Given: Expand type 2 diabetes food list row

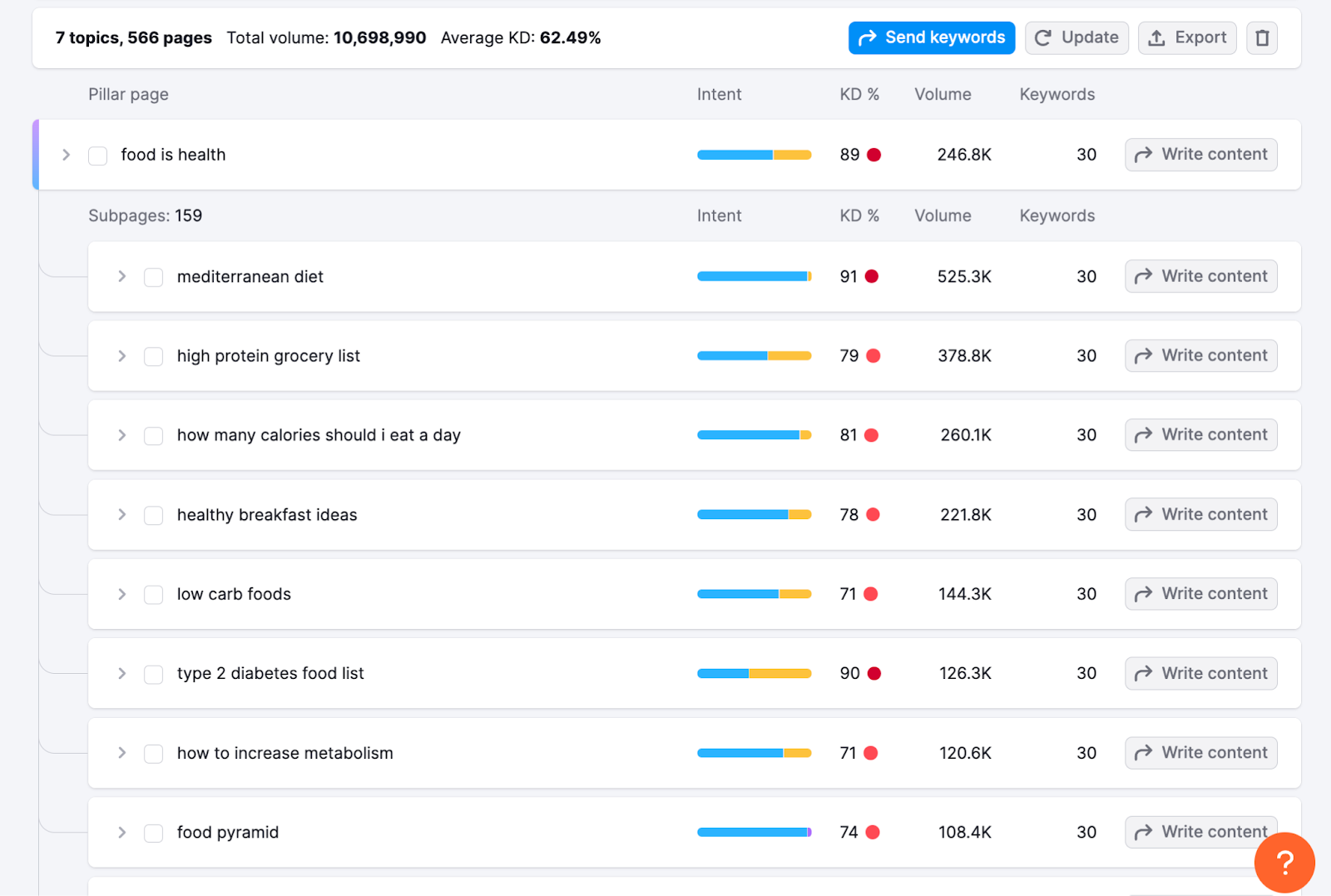Looking at the screenshot, I should coord(122,673).
